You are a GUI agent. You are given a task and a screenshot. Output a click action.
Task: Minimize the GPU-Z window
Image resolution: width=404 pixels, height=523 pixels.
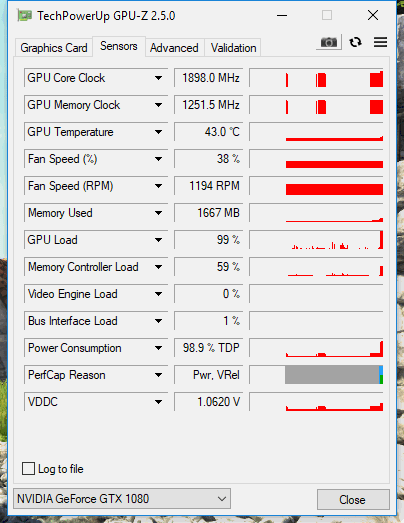282,15
